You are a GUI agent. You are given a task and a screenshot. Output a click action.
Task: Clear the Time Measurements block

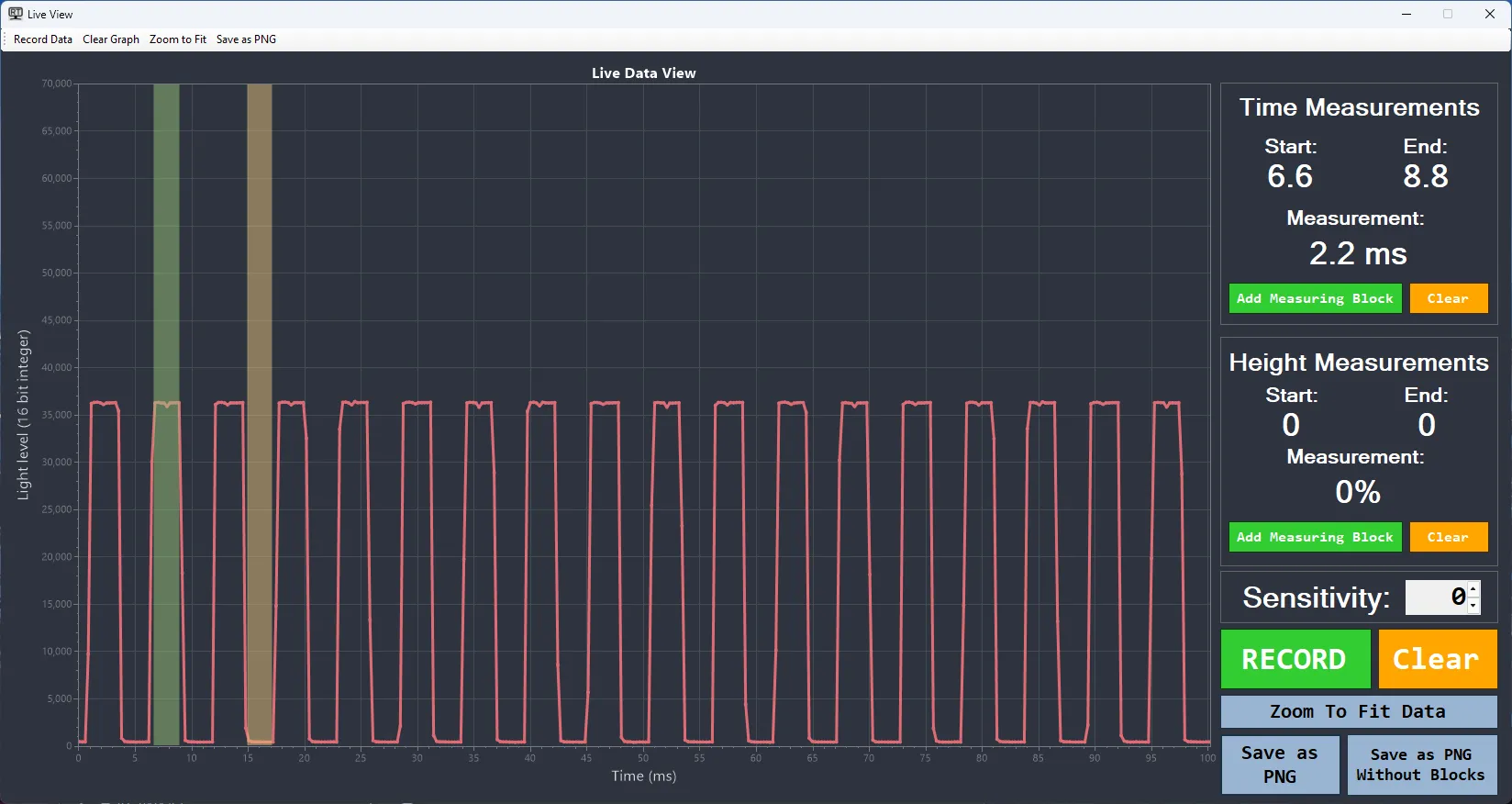[x=1448, y=298]
